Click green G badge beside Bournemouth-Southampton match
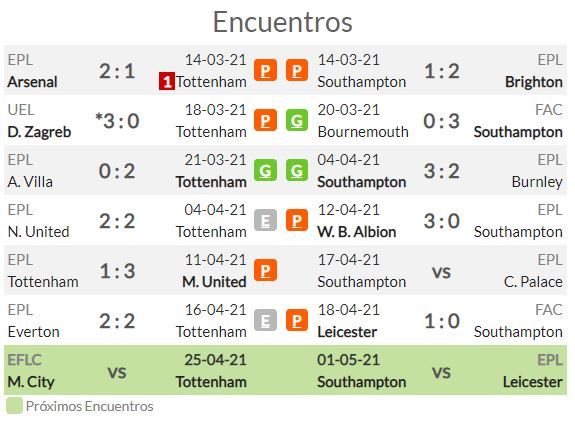The width and height of the screenshot is (575, 430). (x=297, y=120)
